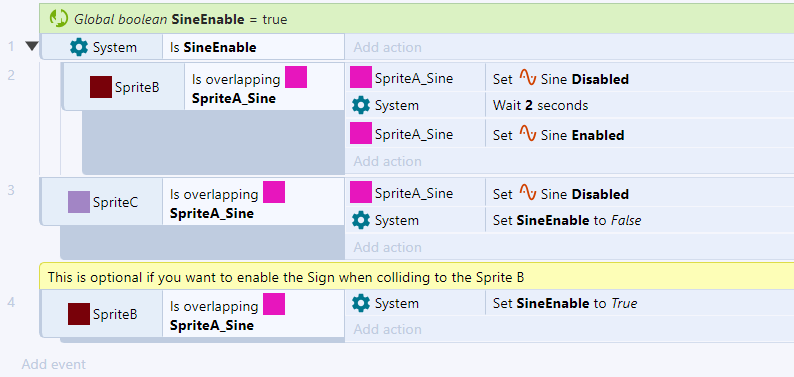Click Add action in event 1
The height and width of the screenshot is (377, 794).
387,47
